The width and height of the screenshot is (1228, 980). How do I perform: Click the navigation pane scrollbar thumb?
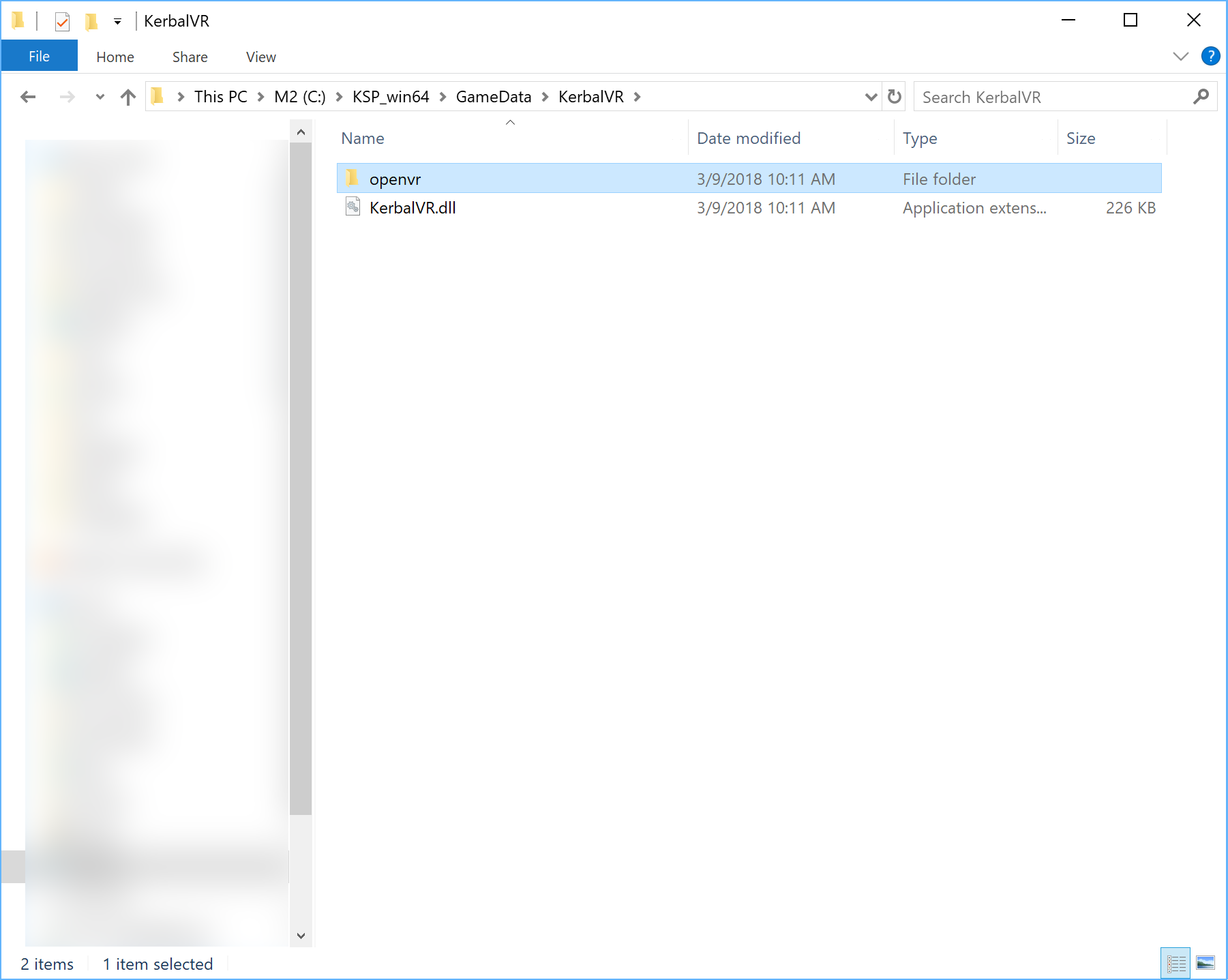(x=301, y=479)
